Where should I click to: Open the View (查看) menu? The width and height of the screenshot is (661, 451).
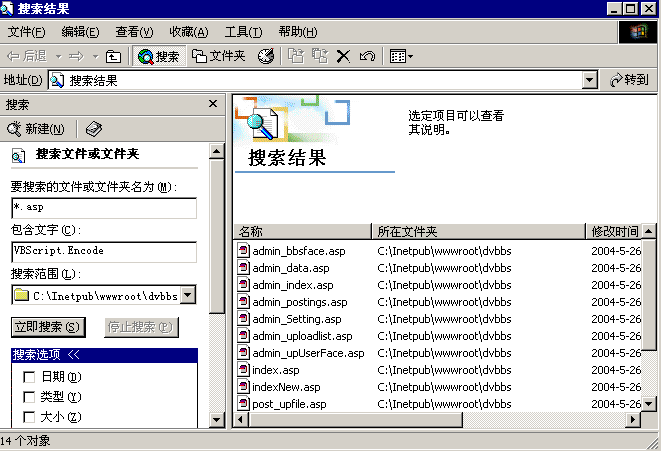tap(134, 32)
